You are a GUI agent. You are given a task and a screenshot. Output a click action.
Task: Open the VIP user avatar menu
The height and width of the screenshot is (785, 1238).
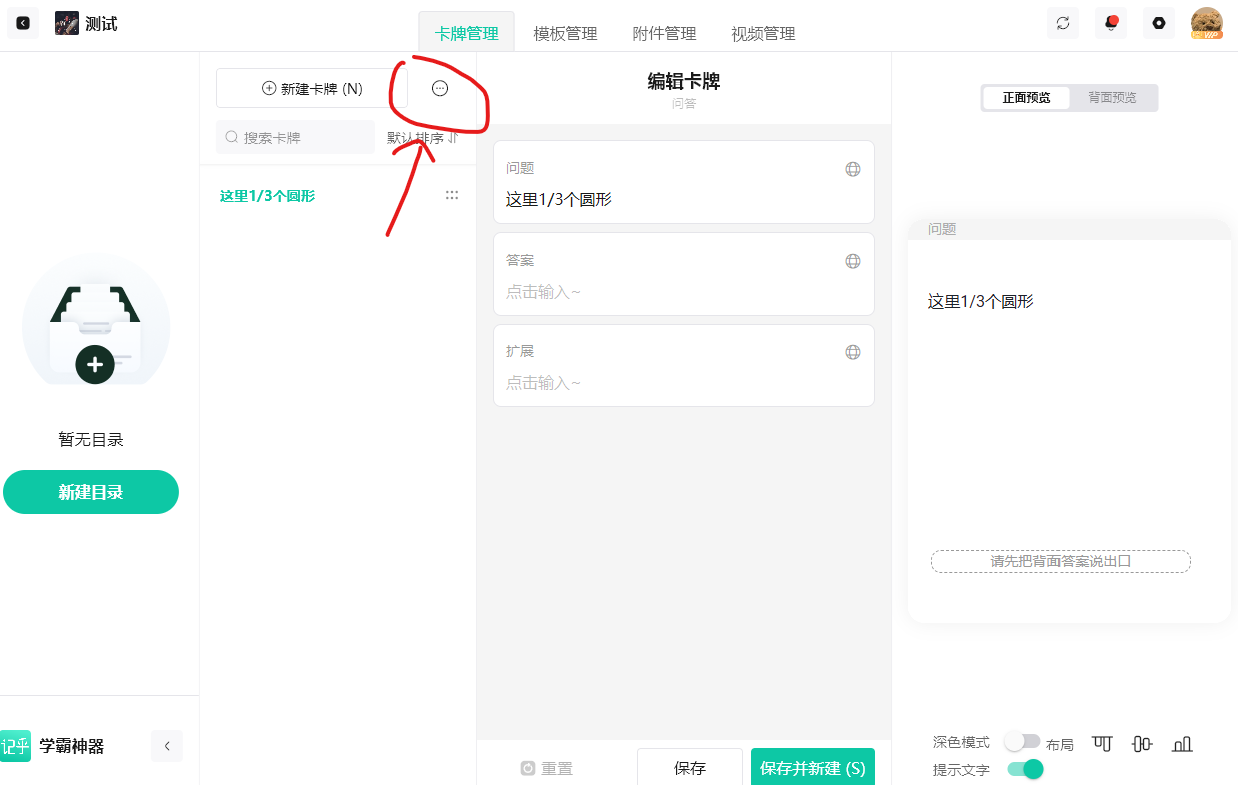tap(1207, 23)
